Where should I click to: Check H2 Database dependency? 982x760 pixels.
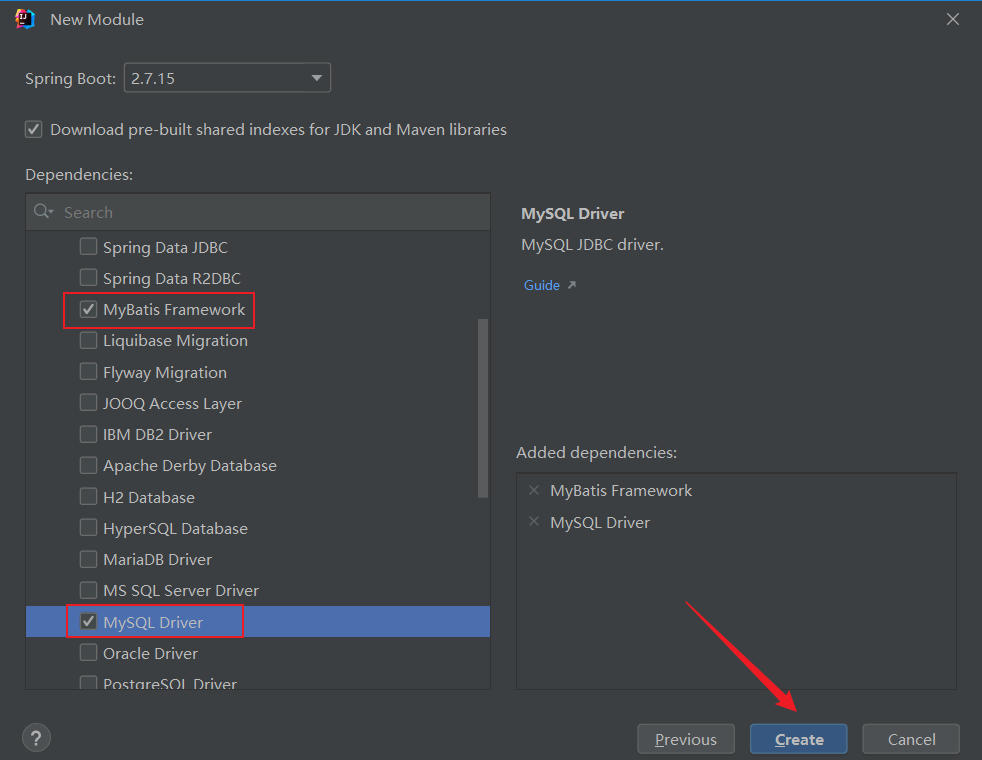tap(88, 496)
